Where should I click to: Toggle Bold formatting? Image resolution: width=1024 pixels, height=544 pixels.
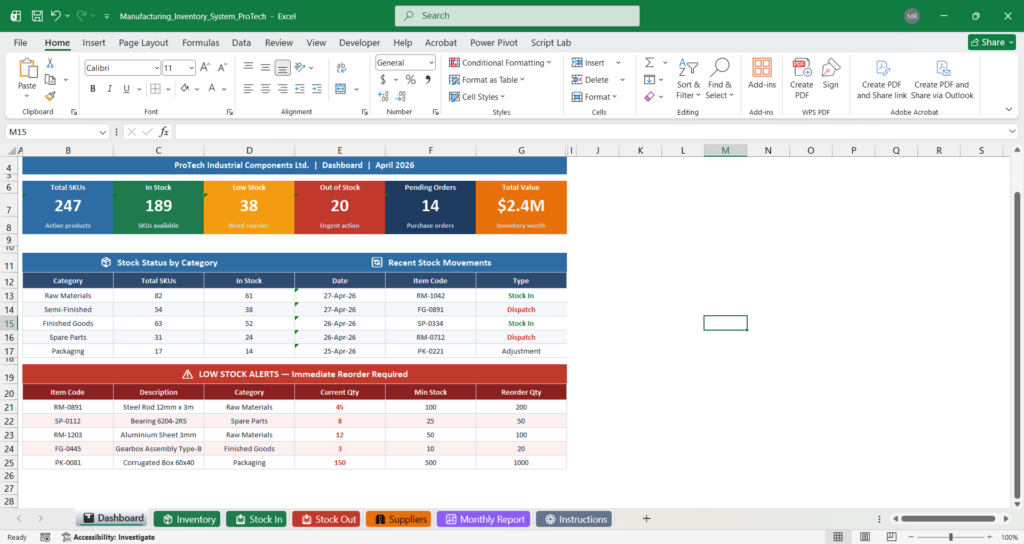coord(93,88)
